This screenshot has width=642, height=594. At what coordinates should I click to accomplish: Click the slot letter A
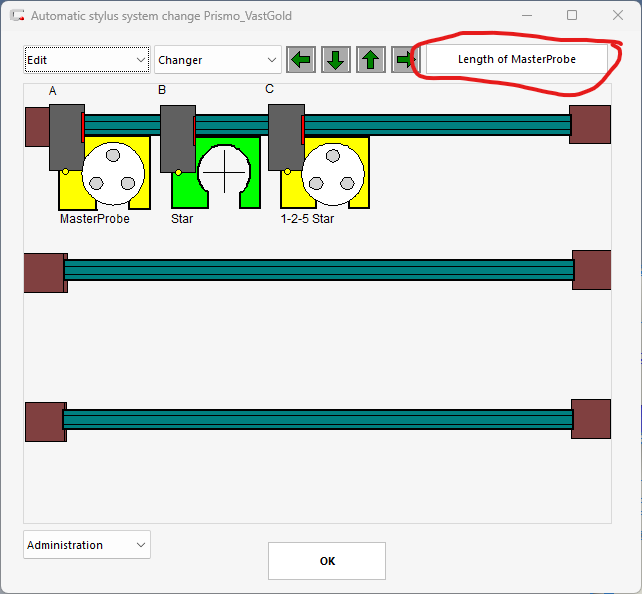[52, 90]
